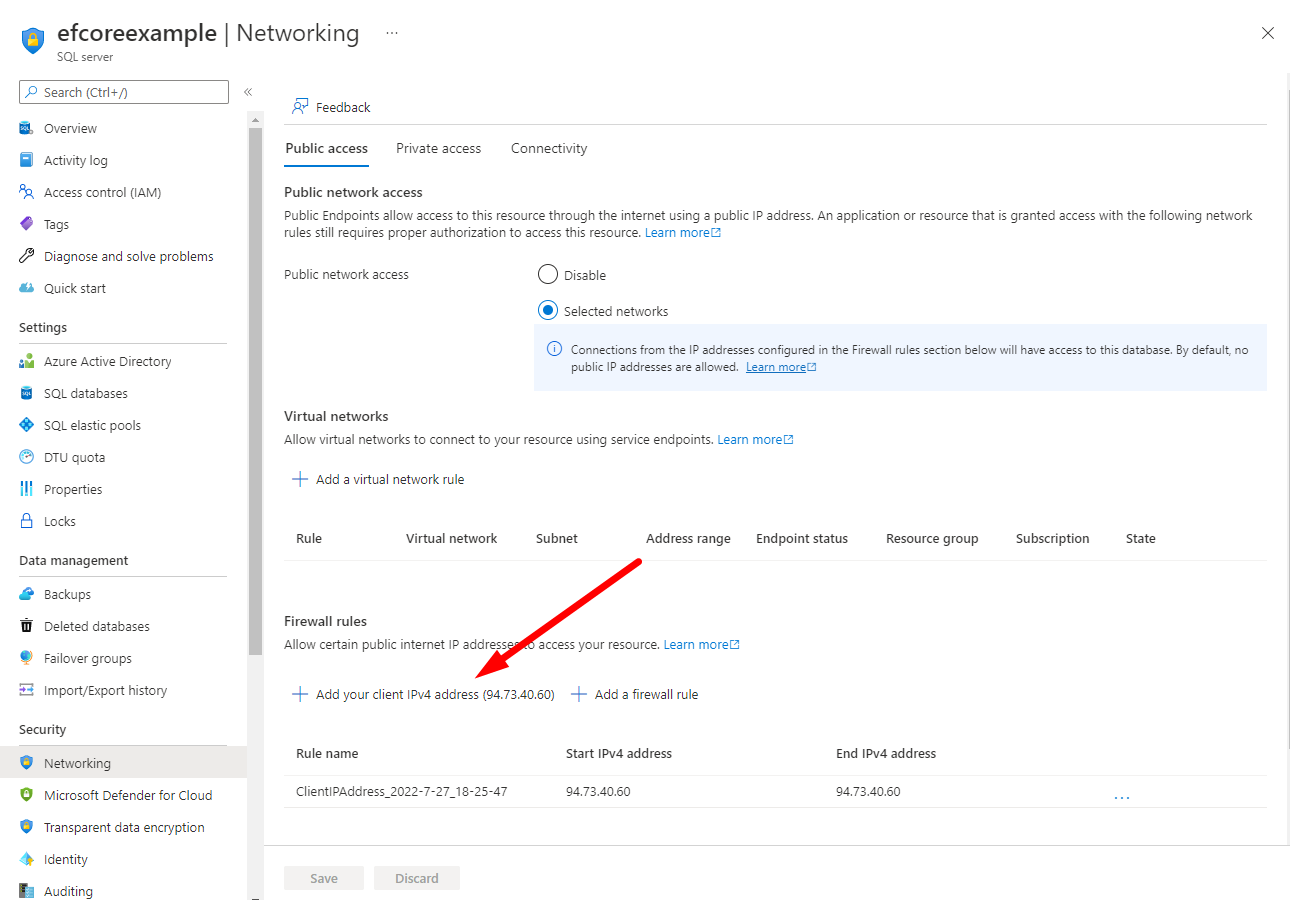Select the Disable public network access option
Image resolution: width=1290 pixels, height=900 pixels.
point(547,274)
